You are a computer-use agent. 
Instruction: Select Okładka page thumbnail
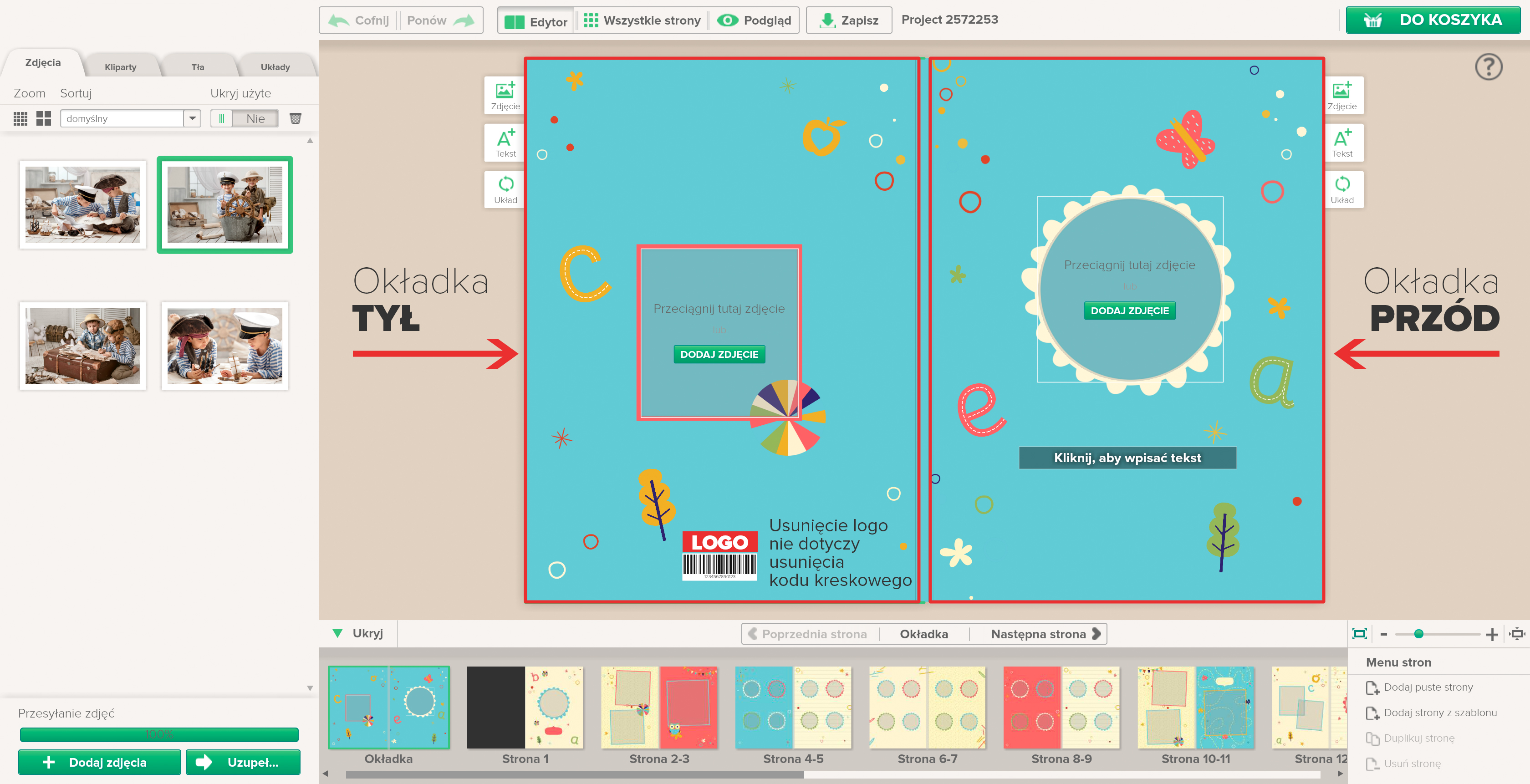[388, 707]
